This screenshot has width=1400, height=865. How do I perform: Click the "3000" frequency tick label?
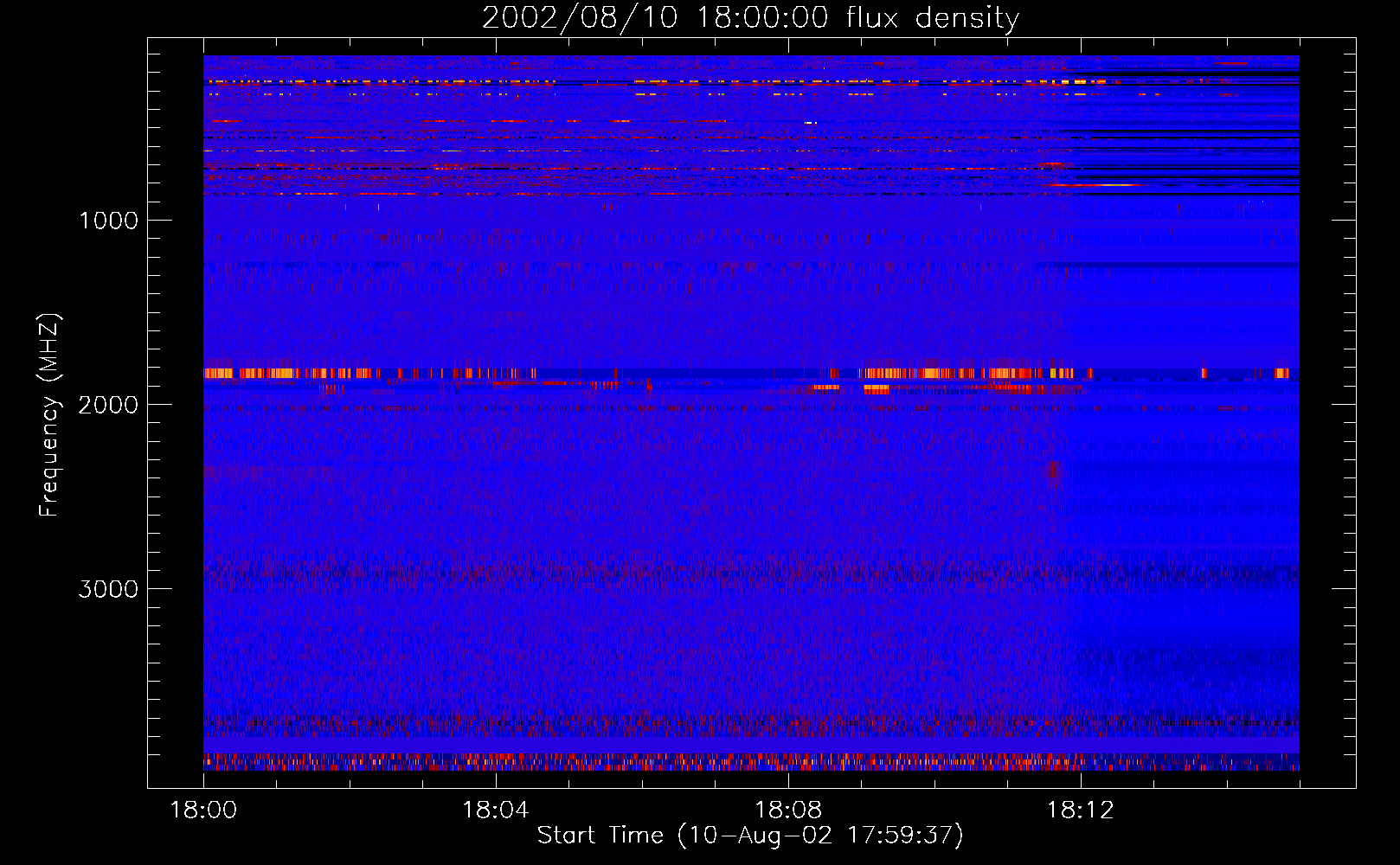coord(108,589)
